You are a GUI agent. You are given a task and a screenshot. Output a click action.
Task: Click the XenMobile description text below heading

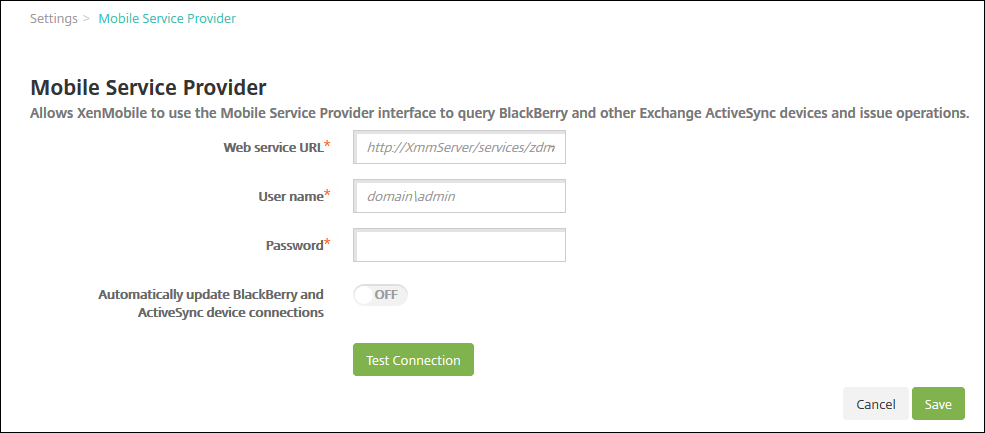500,112
